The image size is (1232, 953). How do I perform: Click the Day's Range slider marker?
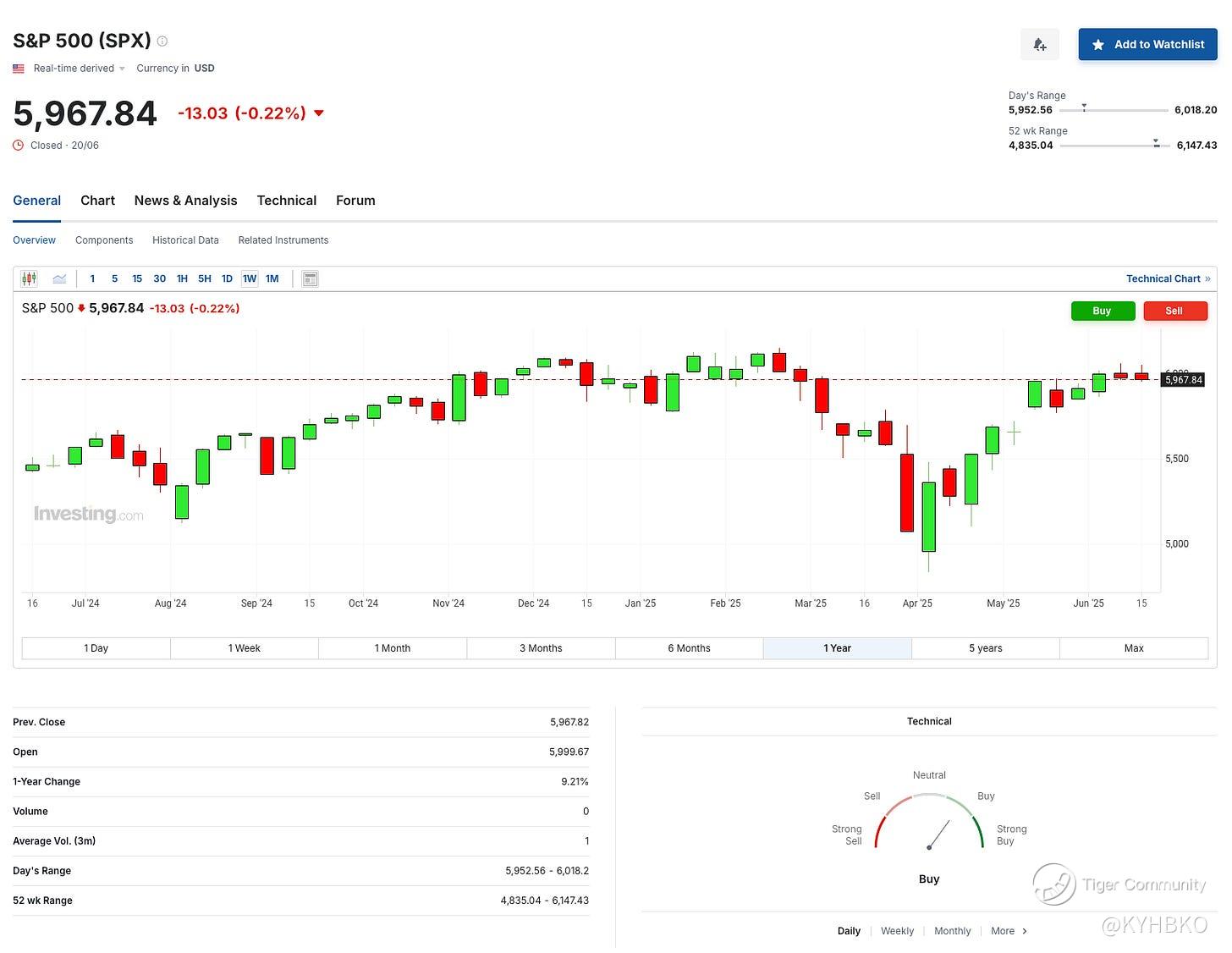(1084, 108)
